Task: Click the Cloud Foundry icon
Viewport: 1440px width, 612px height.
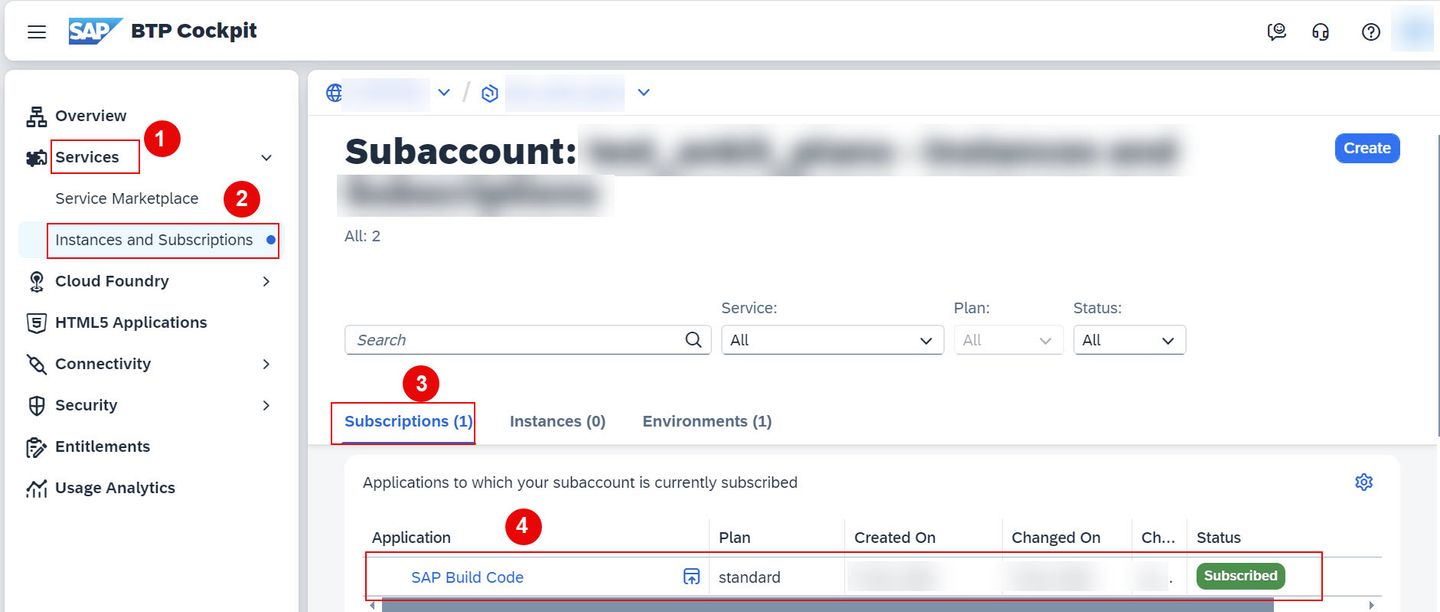Action: (x=37, y=281)
